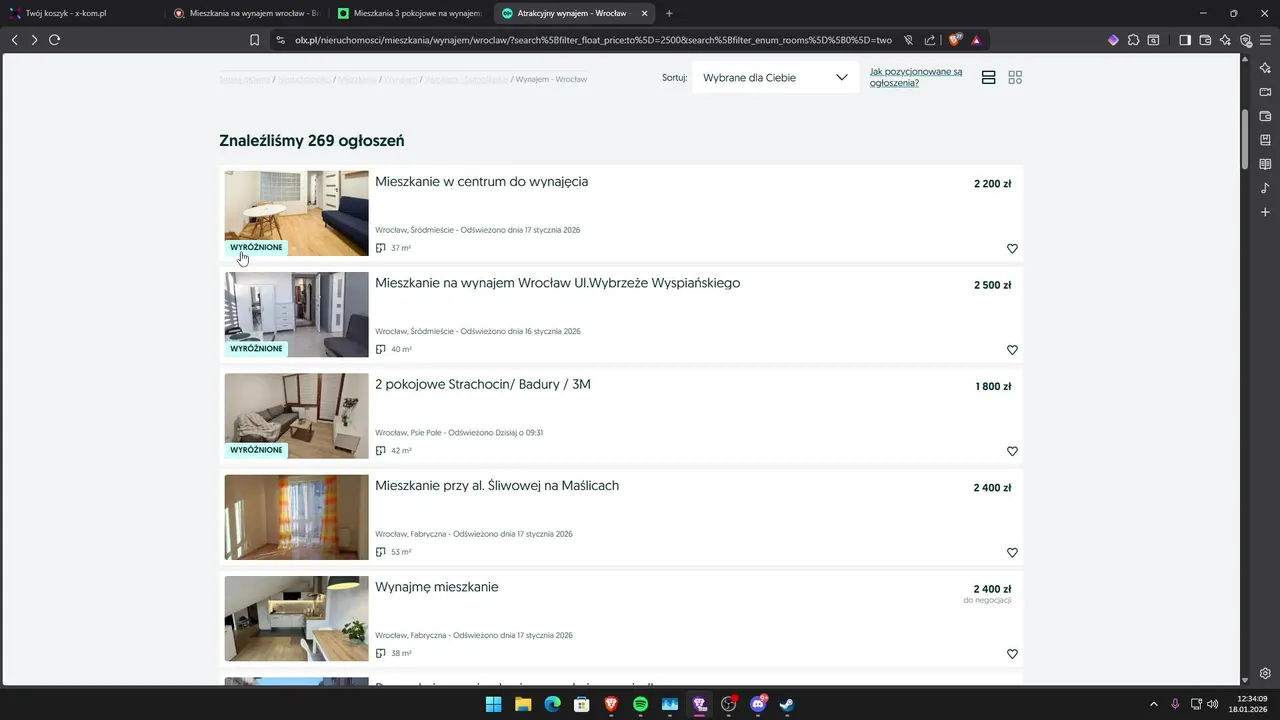Image resolution: width=1280 pixels, height=720 pixels.
Task: Open the Extensions puzzle-piece menu
Action: 1133,40
